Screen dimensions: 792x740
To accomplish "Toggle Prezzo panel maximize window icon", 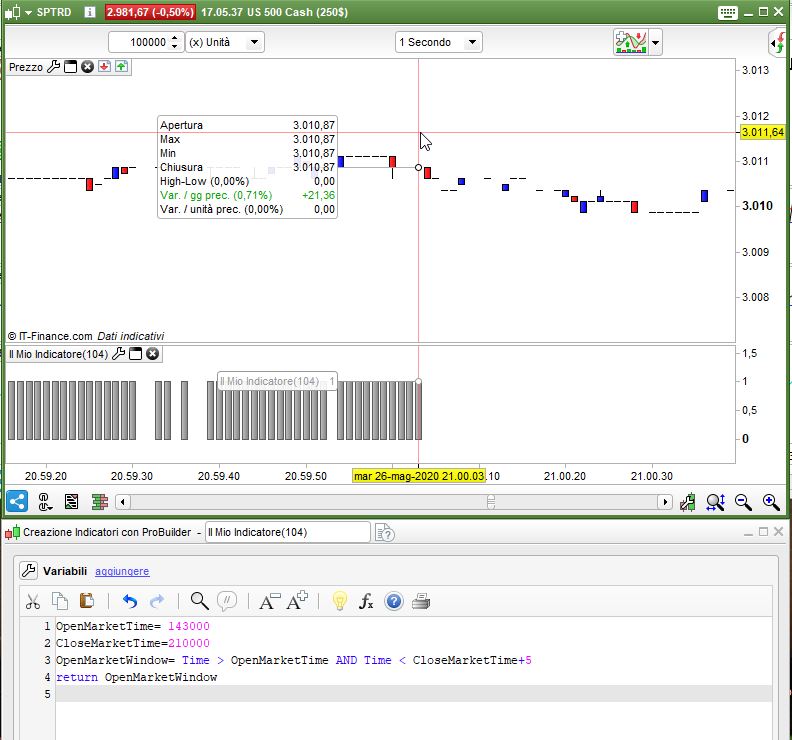I will click(71, 67).
